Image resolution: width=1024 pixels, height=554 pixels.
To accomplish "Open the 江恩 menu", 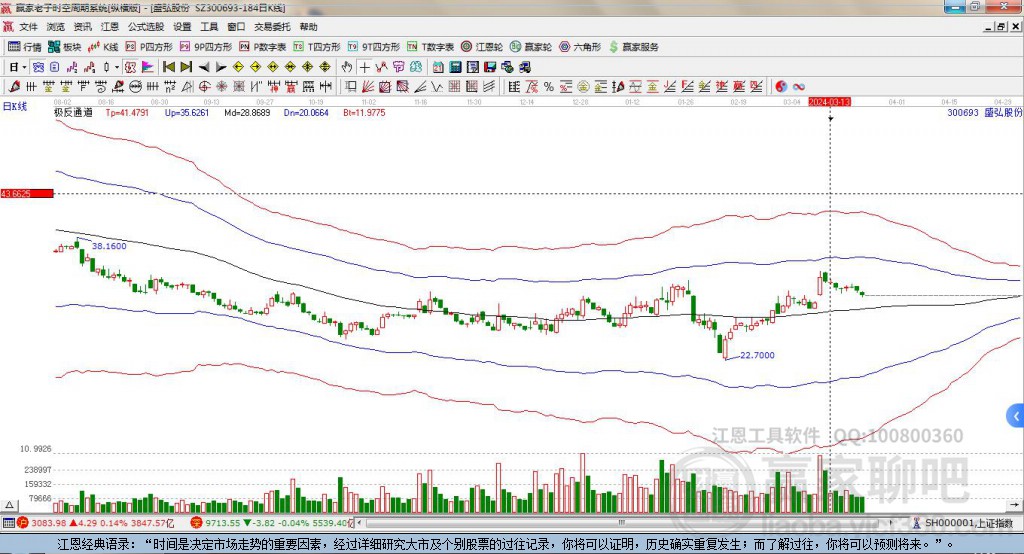I will [x=110, y=27].
